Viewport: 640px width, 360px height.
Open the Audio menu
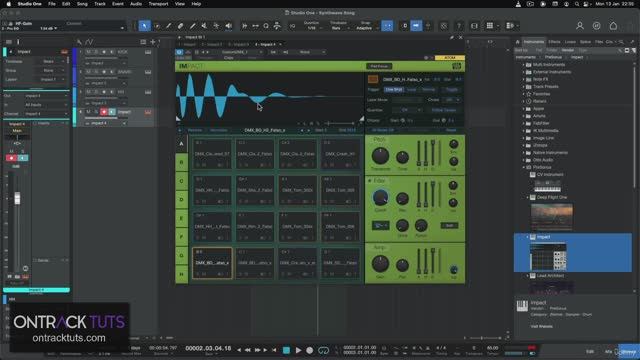(x=136, y=4)
